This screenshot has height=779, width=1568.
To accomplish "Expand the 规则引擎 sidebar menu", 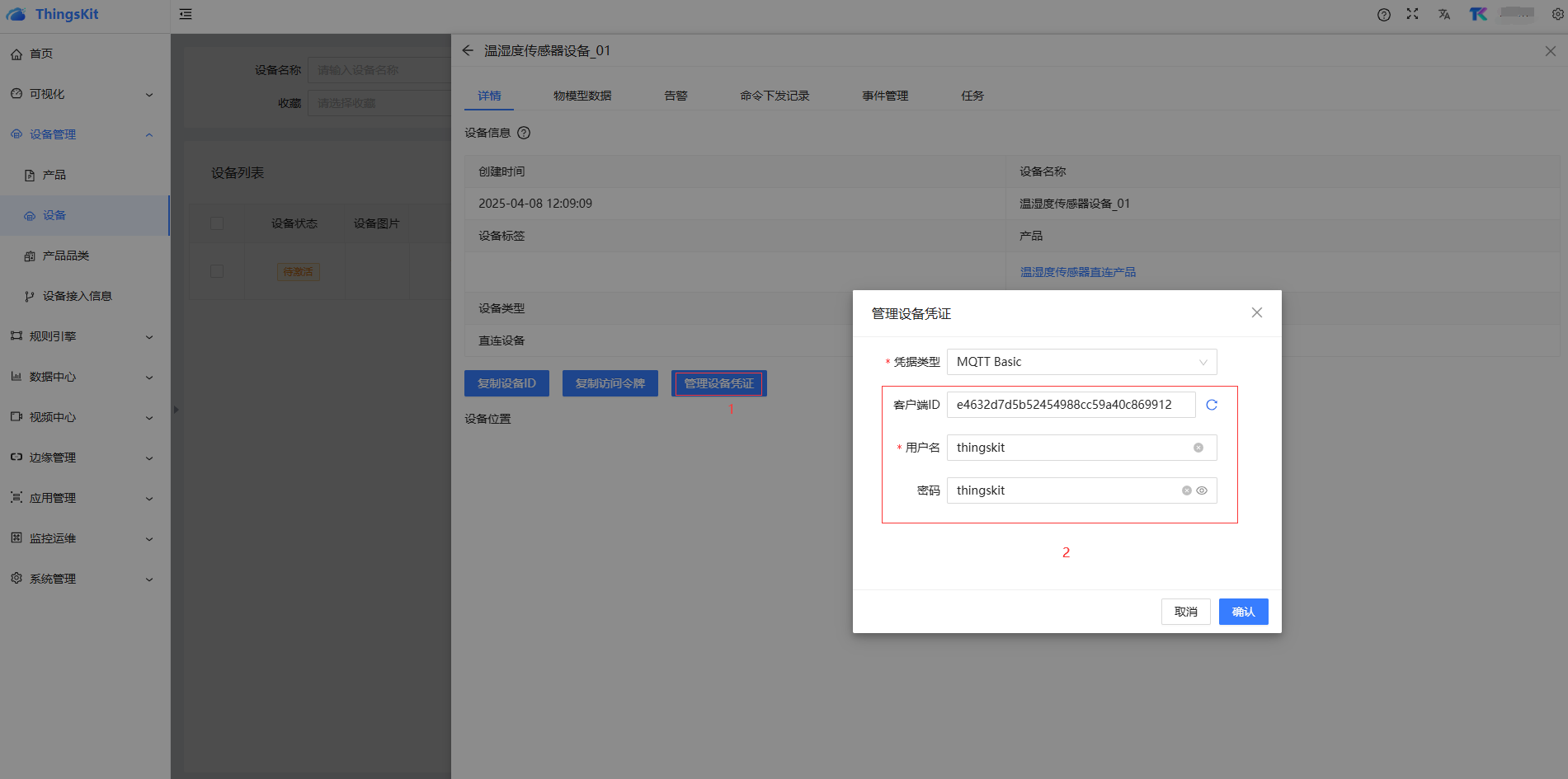I will (82, 336).
